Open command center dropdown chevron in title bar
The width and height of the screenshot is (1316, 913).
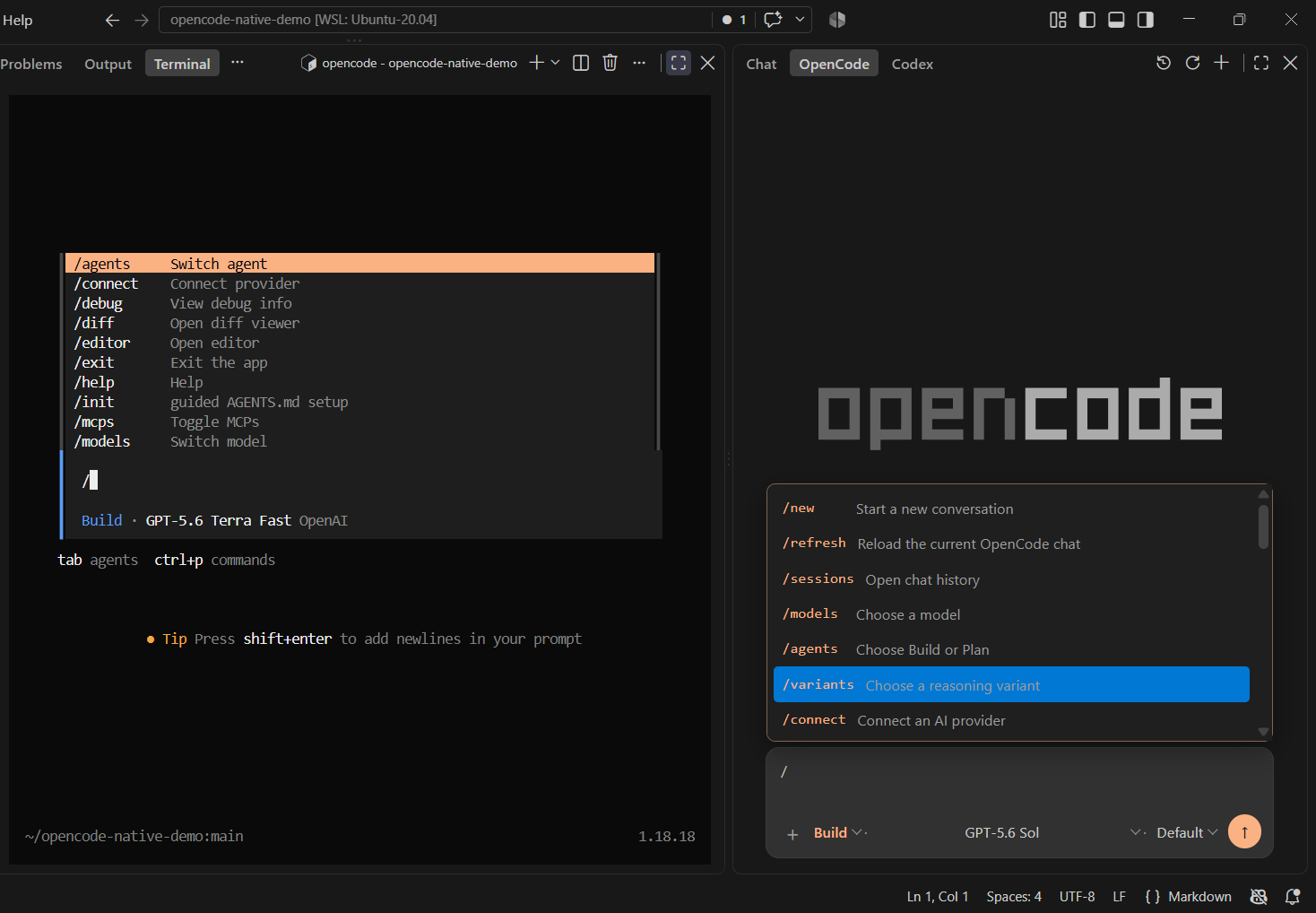(800, 20)
